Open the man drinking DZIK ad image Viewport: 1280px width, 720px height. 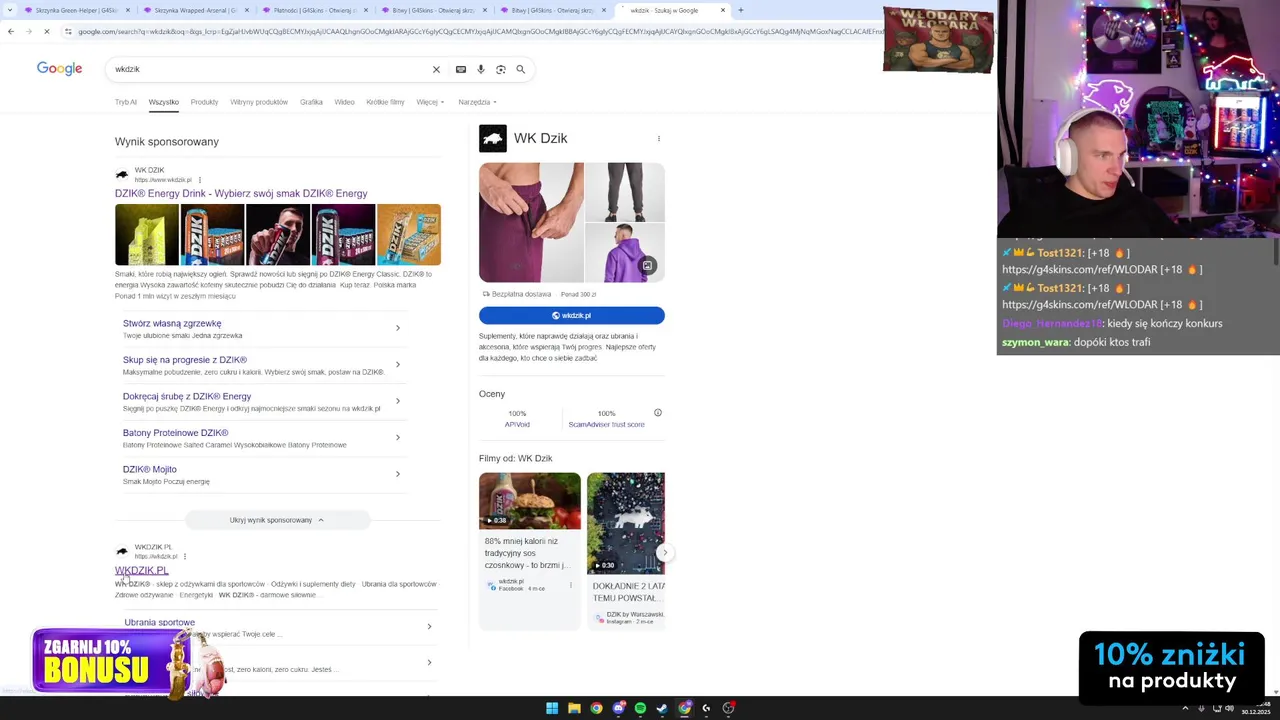point(278,235)
